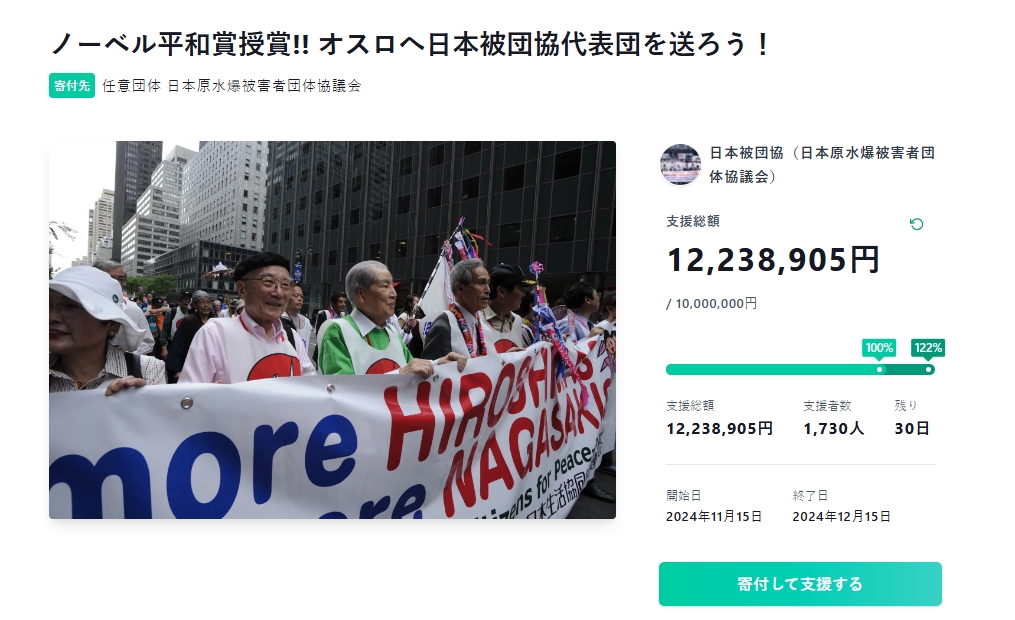Screen dimensions: 1015x620
Task: Select the 残り 30日 remaining days value
Action: (x=912, y=428)
